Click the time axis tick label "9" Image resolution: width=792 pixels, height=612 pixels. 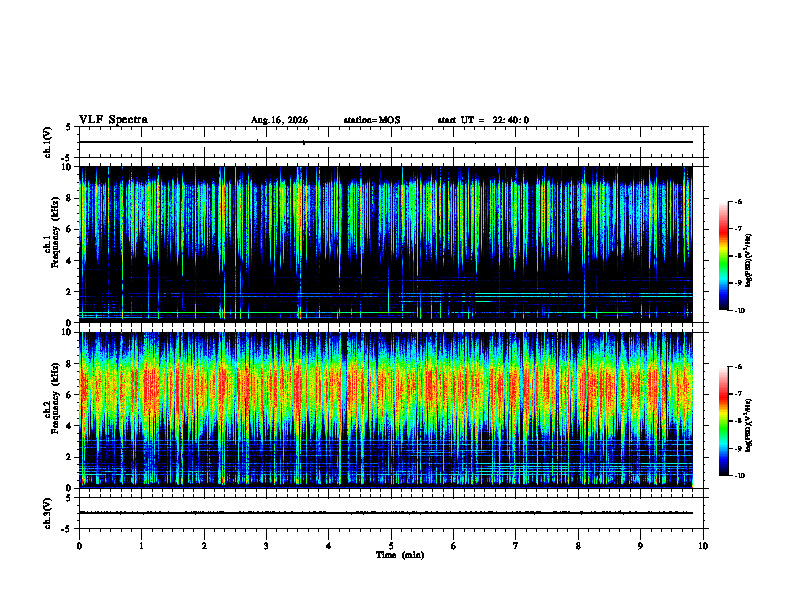[x=640, y=546]
